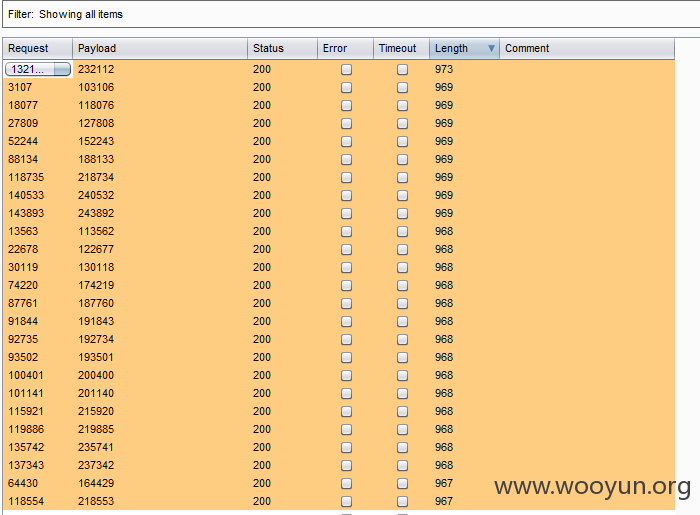Toggle Timeout checkbox for payload 218553
The height and width of the screenshot is (515, 700).
tap(402, 502)
